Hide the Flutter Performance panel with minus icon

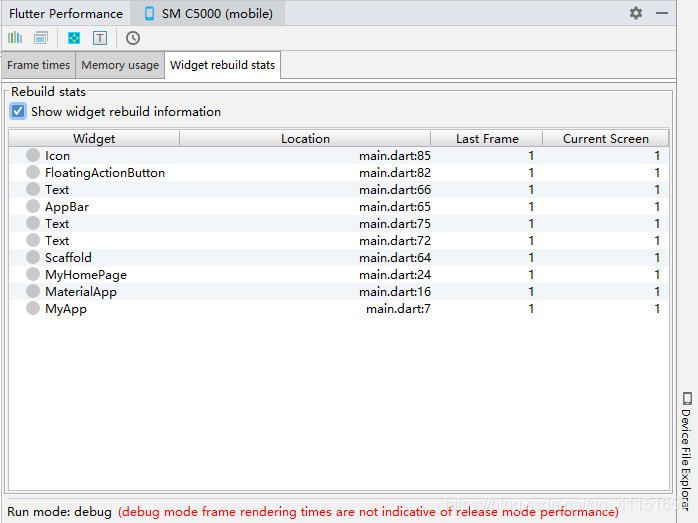point(662,13)
